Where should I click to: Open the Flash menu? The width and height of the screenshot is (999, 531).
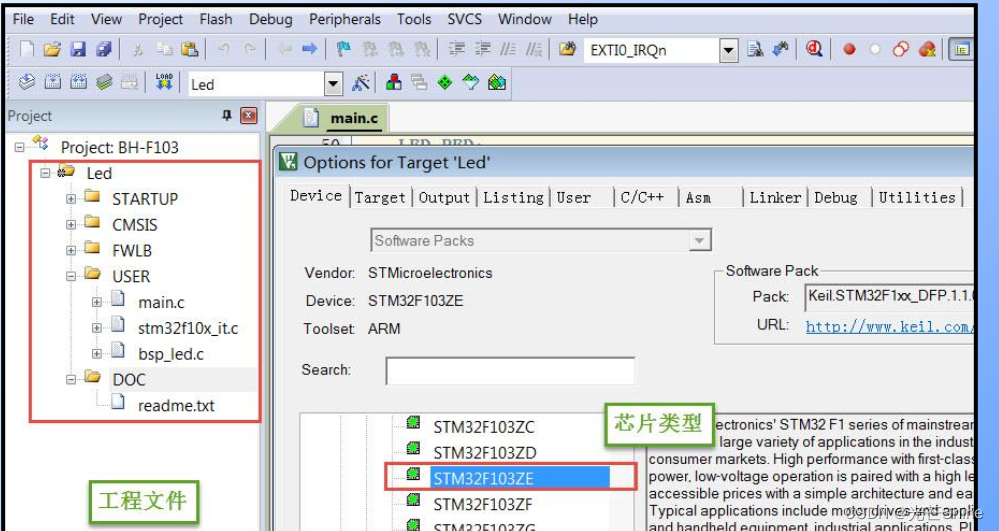click(215, 19)
